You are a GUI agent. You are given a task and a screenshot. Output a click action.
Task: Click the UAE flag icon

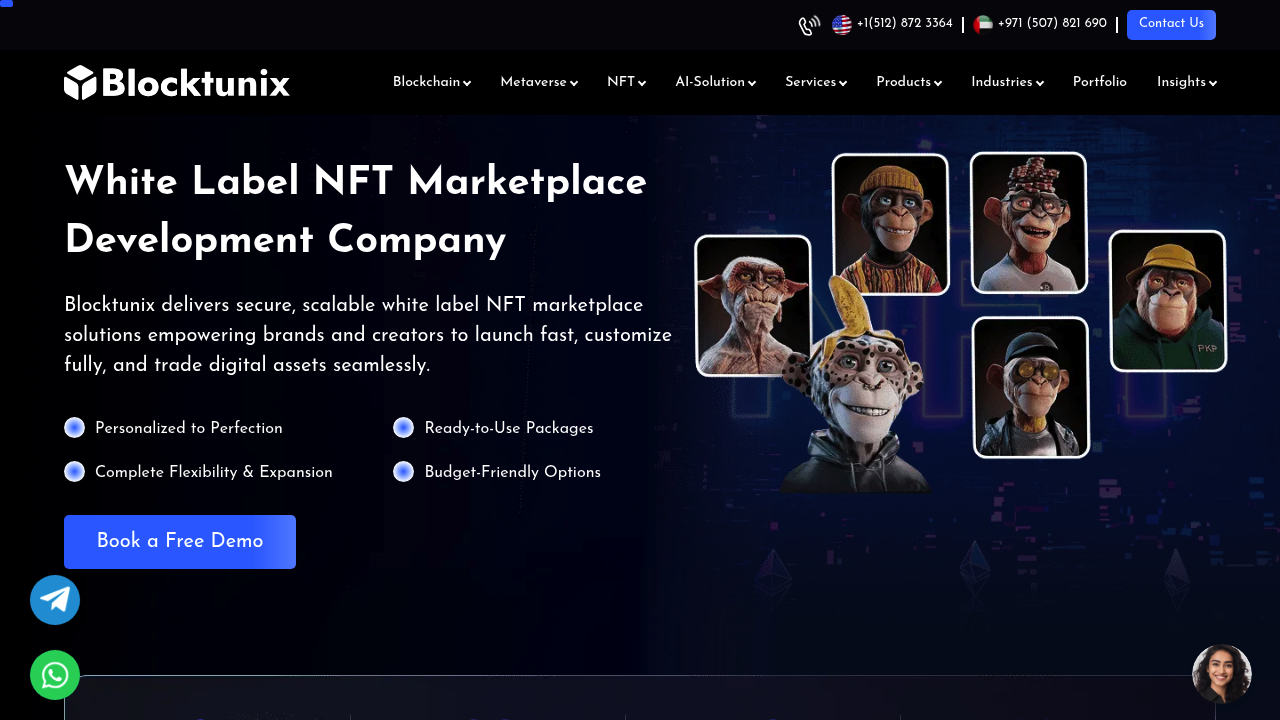click(x=983, y=25)
